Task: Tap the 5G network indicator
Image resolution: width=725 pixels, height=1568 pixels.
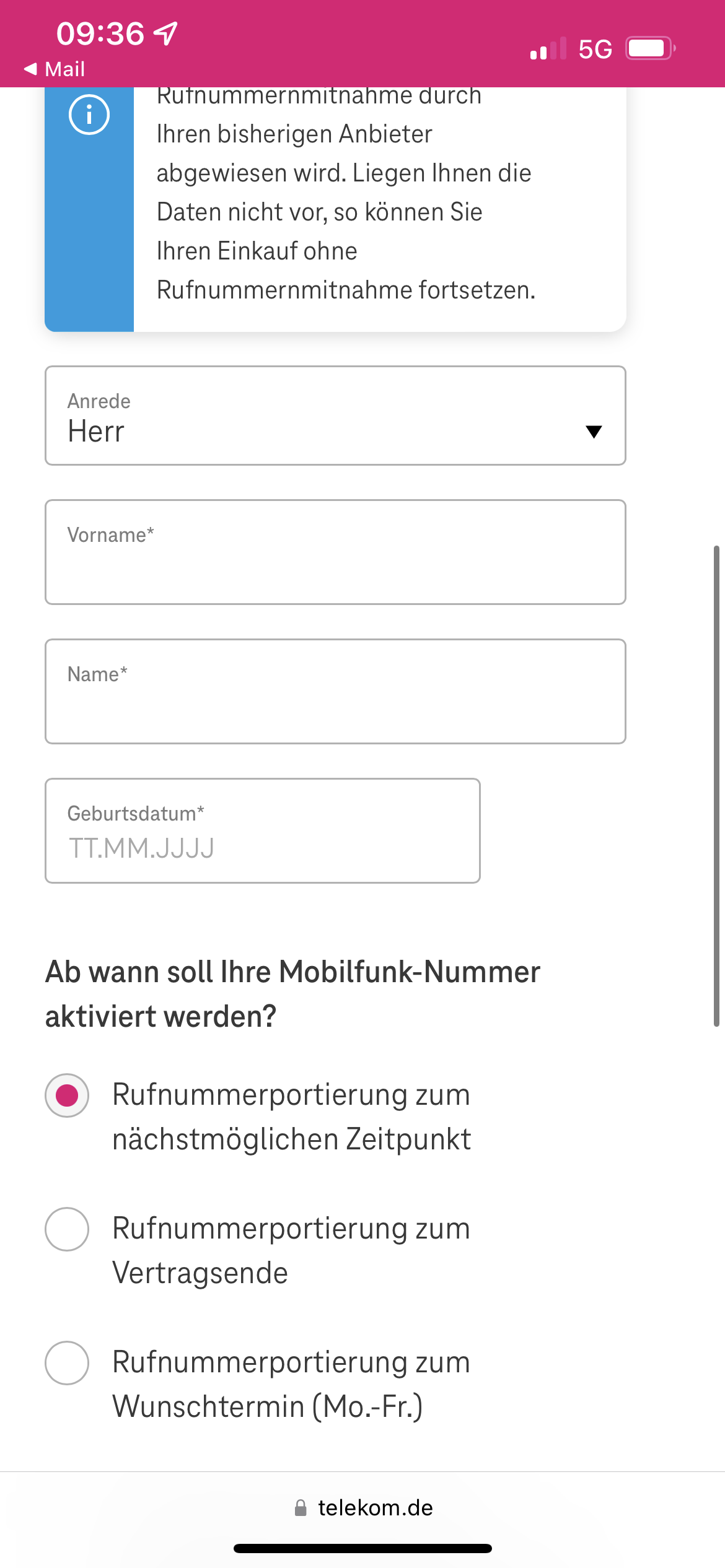Action: coord(595,49)
